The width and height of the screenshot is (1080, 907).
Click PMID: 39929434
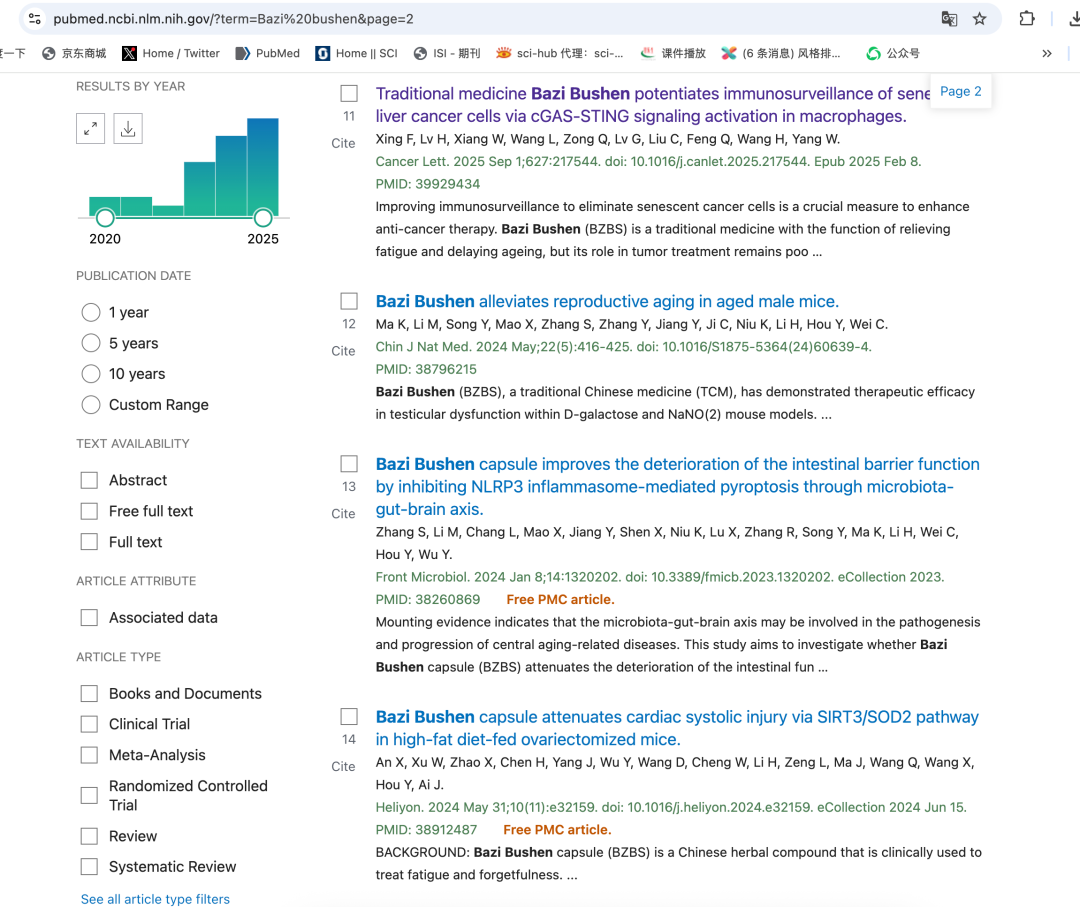(x=428, y=185)
